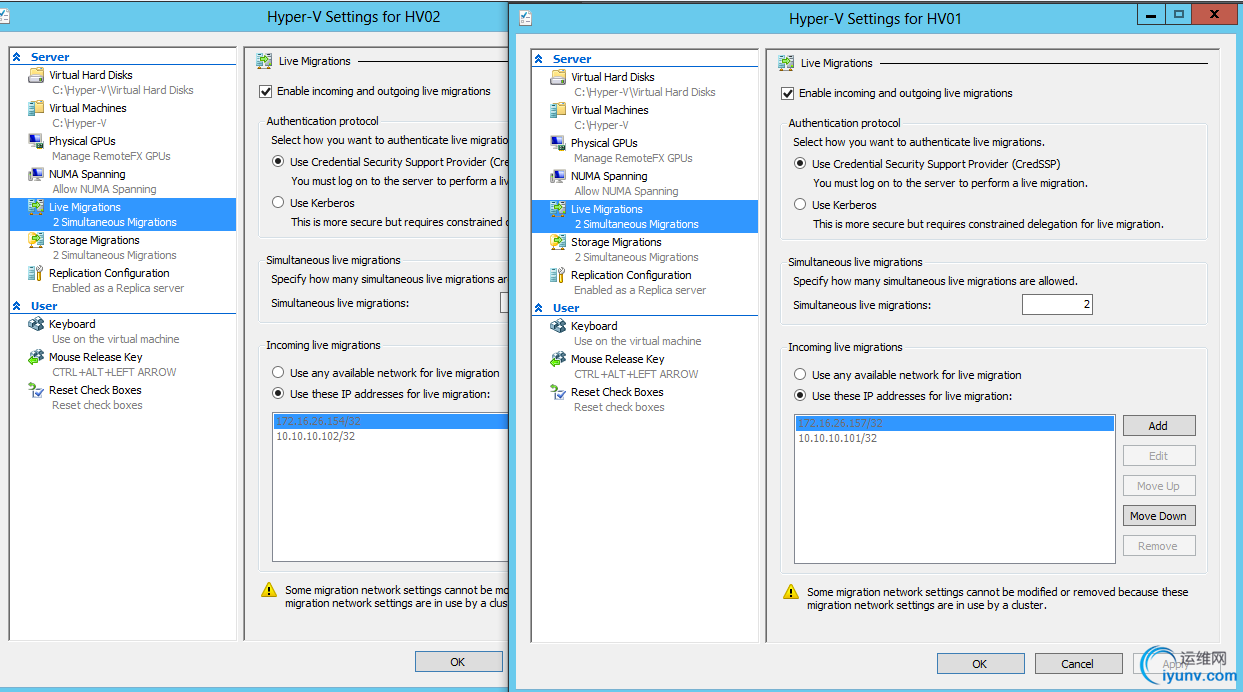Click Mouse Release Key icon in HV01 window

[558, 359]
